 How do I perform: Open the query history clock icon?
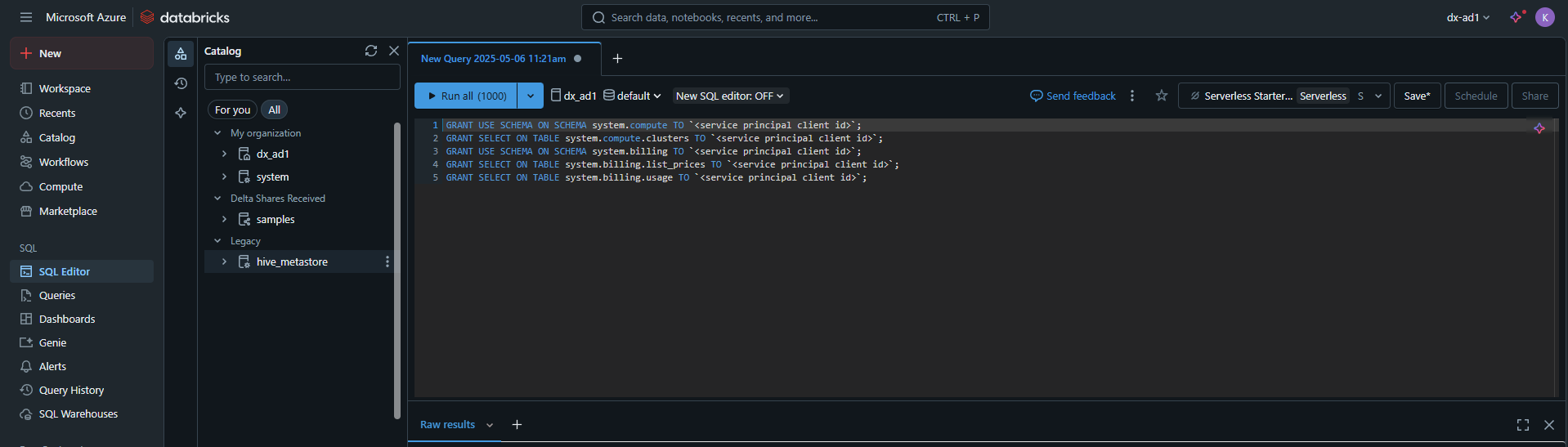tap(181, 83)
